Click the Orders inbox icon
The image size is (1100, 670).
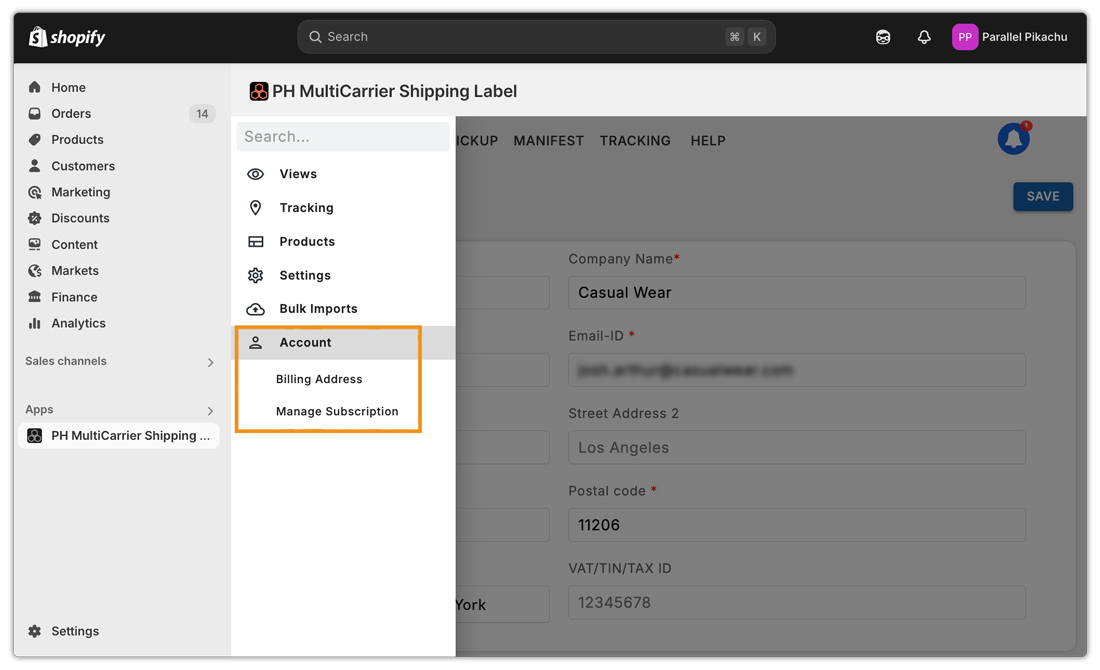pyautogui.click(x=34, y=113)
